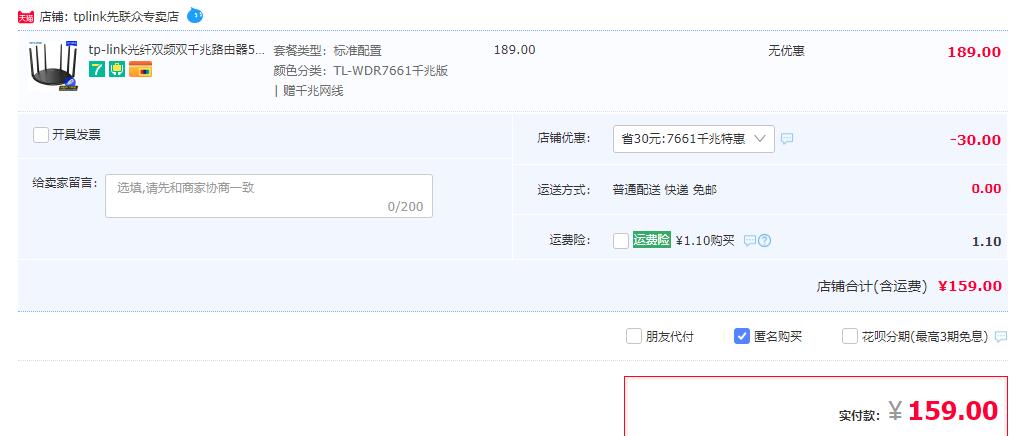
Task: Click the Tmall logo icon beside store name
Action: 25,17
